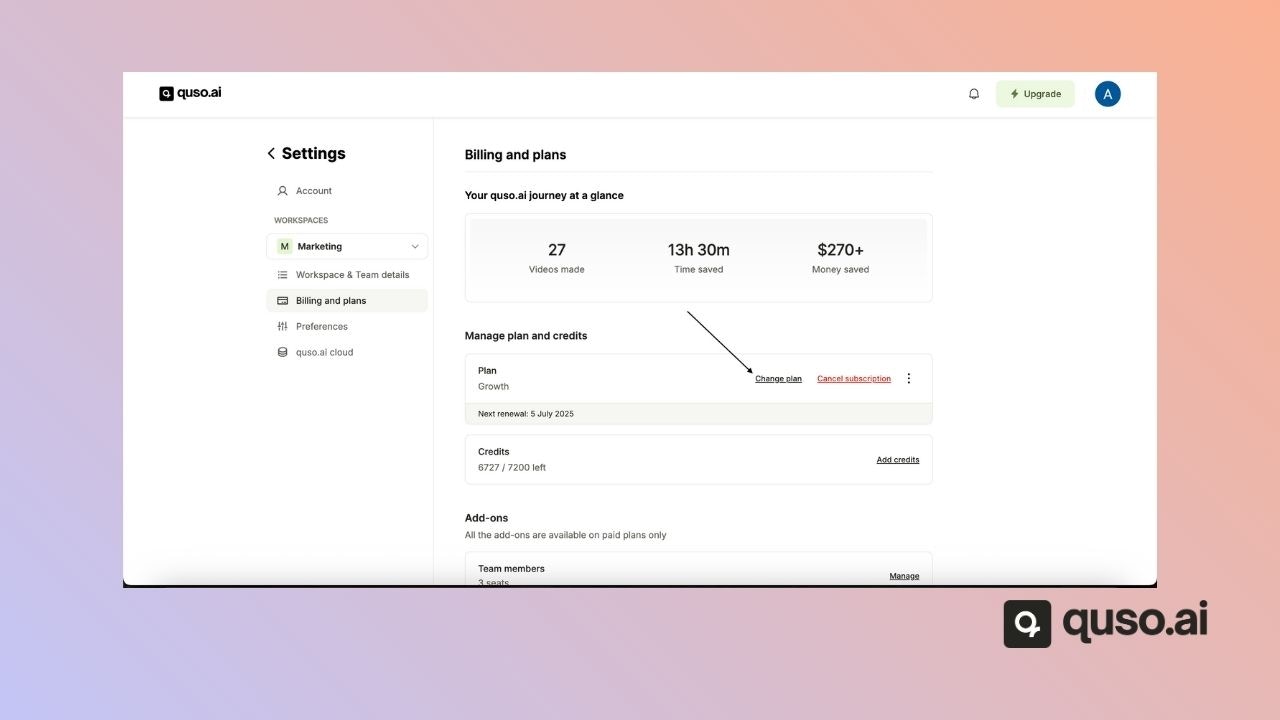Click Cancel subscription link
This screenshot has width=1280, height=720.
854,379
